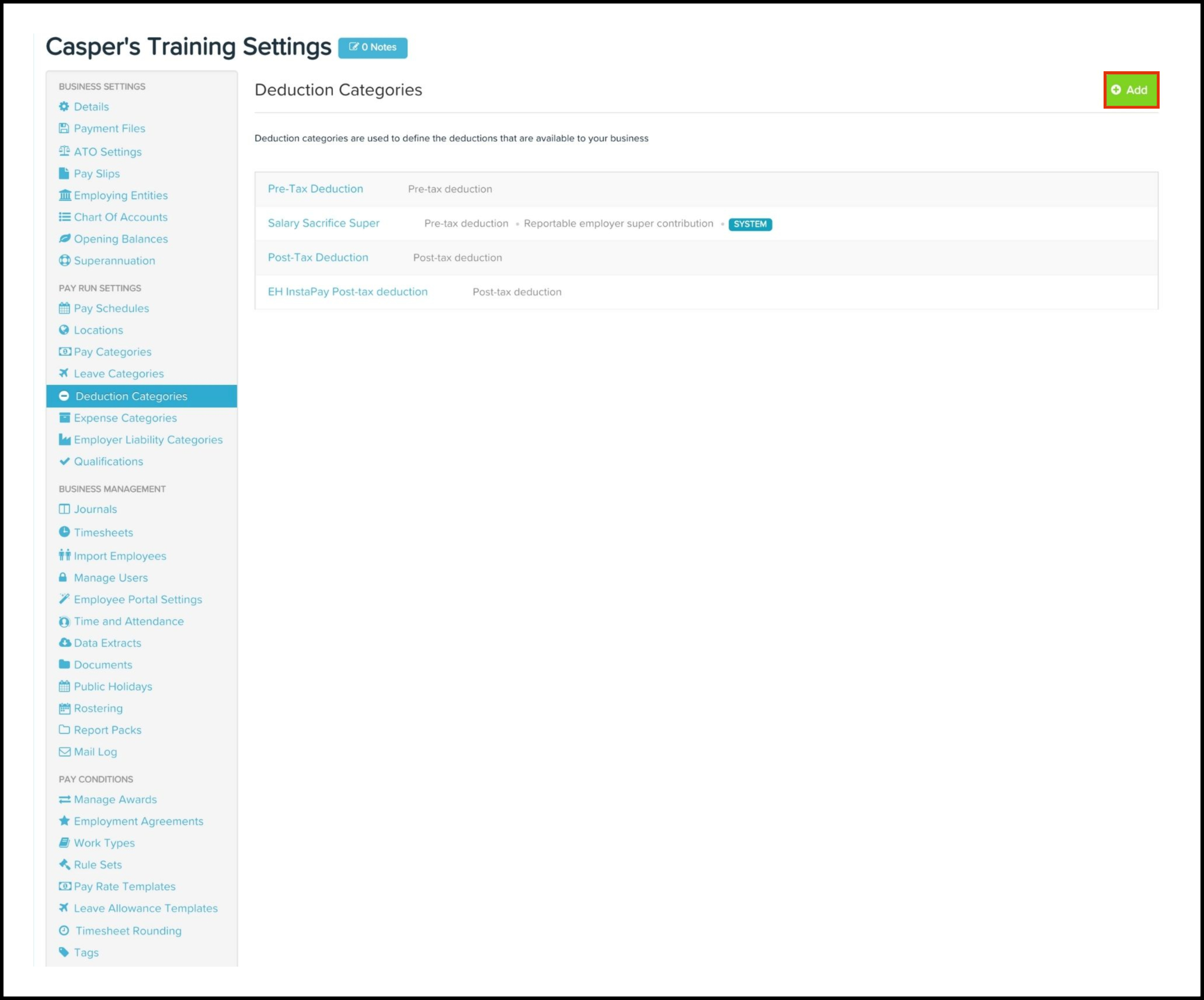Image resolution: width=1204 pixels, height=1000 pixels.
Task: Click the Manage Users lock icon
Action: click(63, 578)
